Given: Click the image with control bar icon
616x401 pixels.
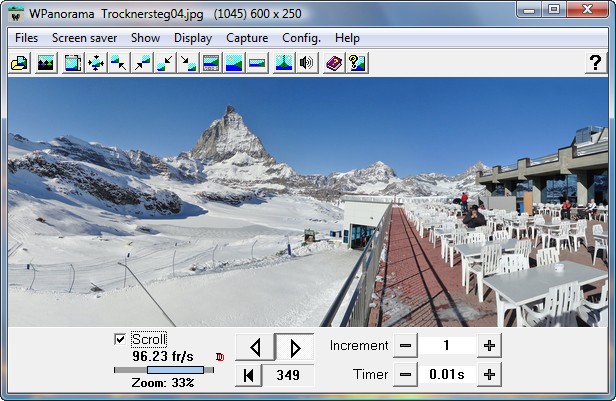Looking at the screenshot, I should coord(211,63).
